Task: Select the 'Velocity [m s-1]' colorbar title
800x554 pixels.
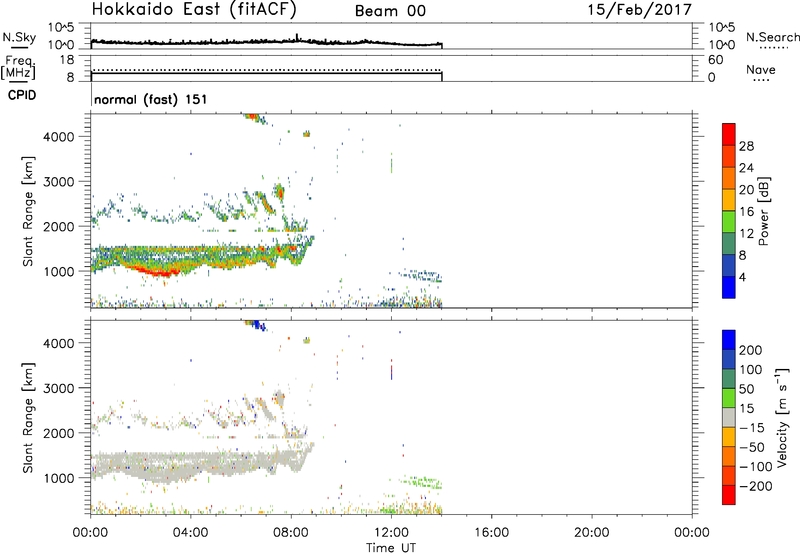Action: (782, 417)
